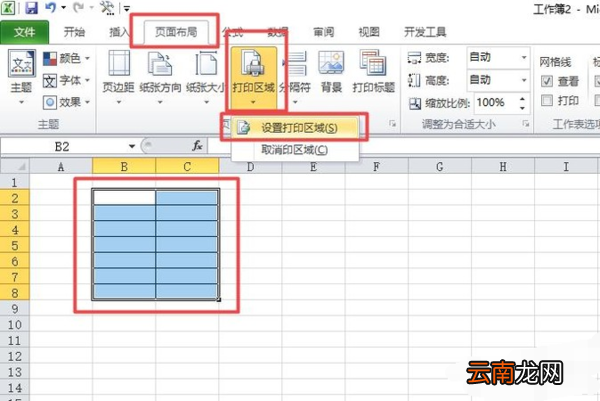Increase scale with the up stepper arrow

523,99
